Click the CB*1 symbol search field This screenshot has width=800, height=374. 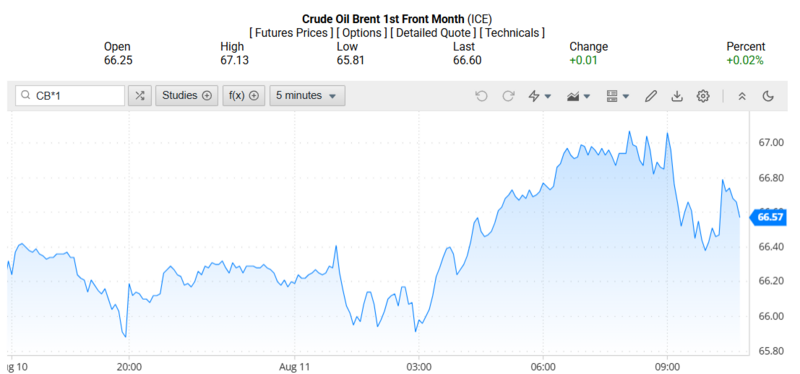tap(70, 95)
